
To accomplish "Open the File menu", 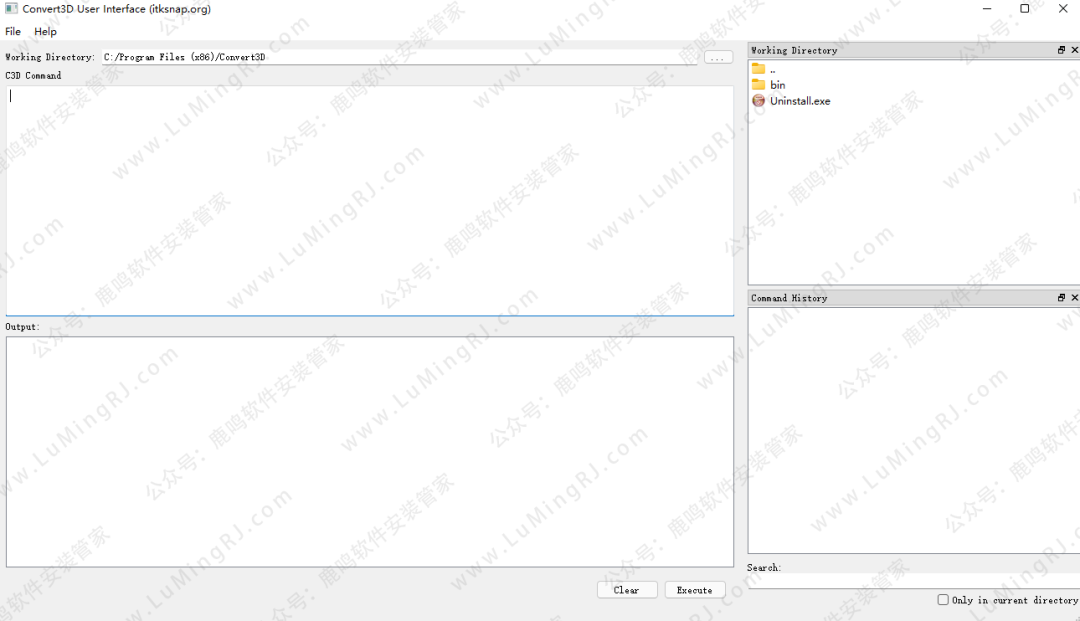I will [x=13, y=32].
